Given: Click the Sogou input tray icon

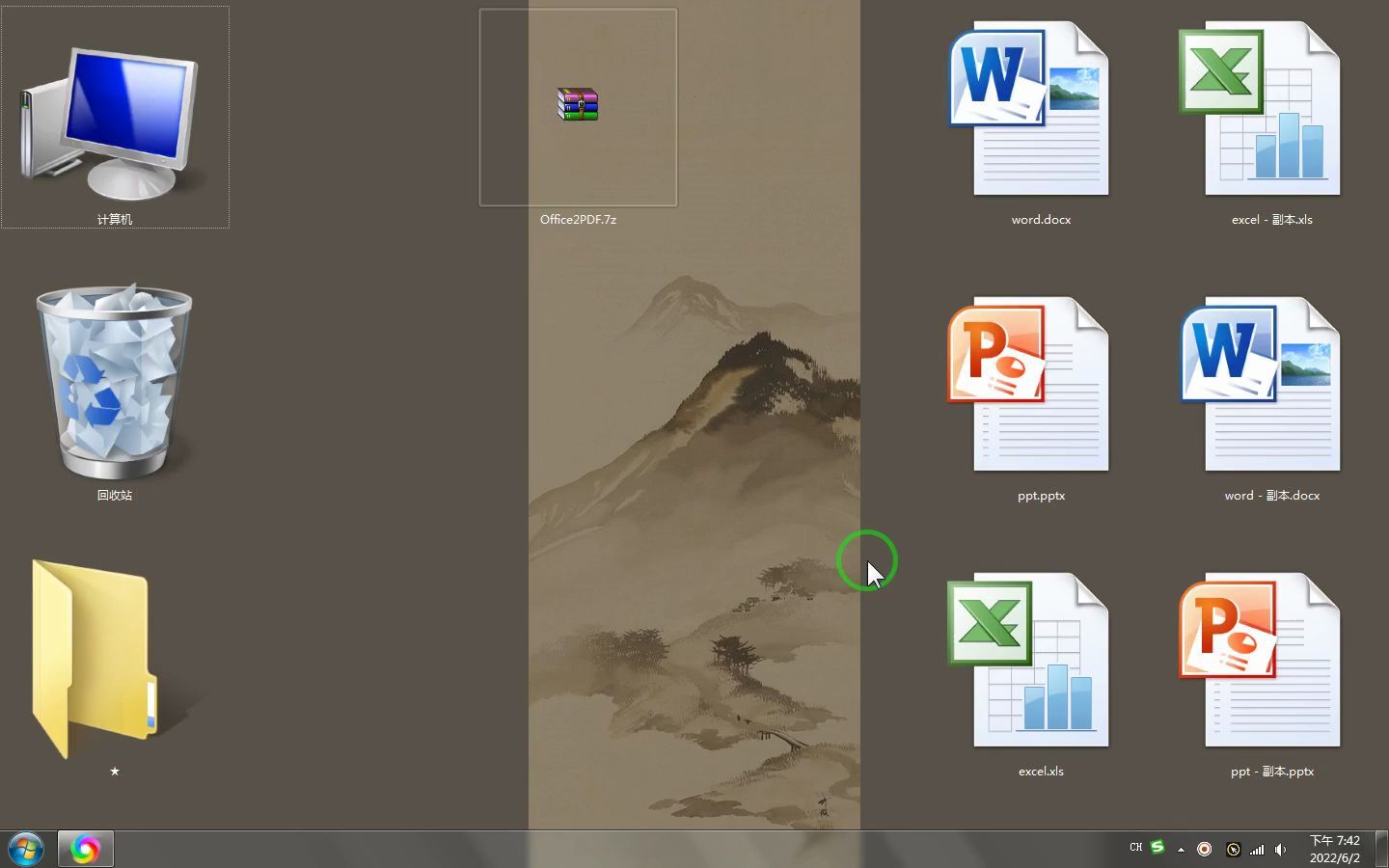Looking at the screenshot, I should pyautogui.click(x=1157, y=848).
